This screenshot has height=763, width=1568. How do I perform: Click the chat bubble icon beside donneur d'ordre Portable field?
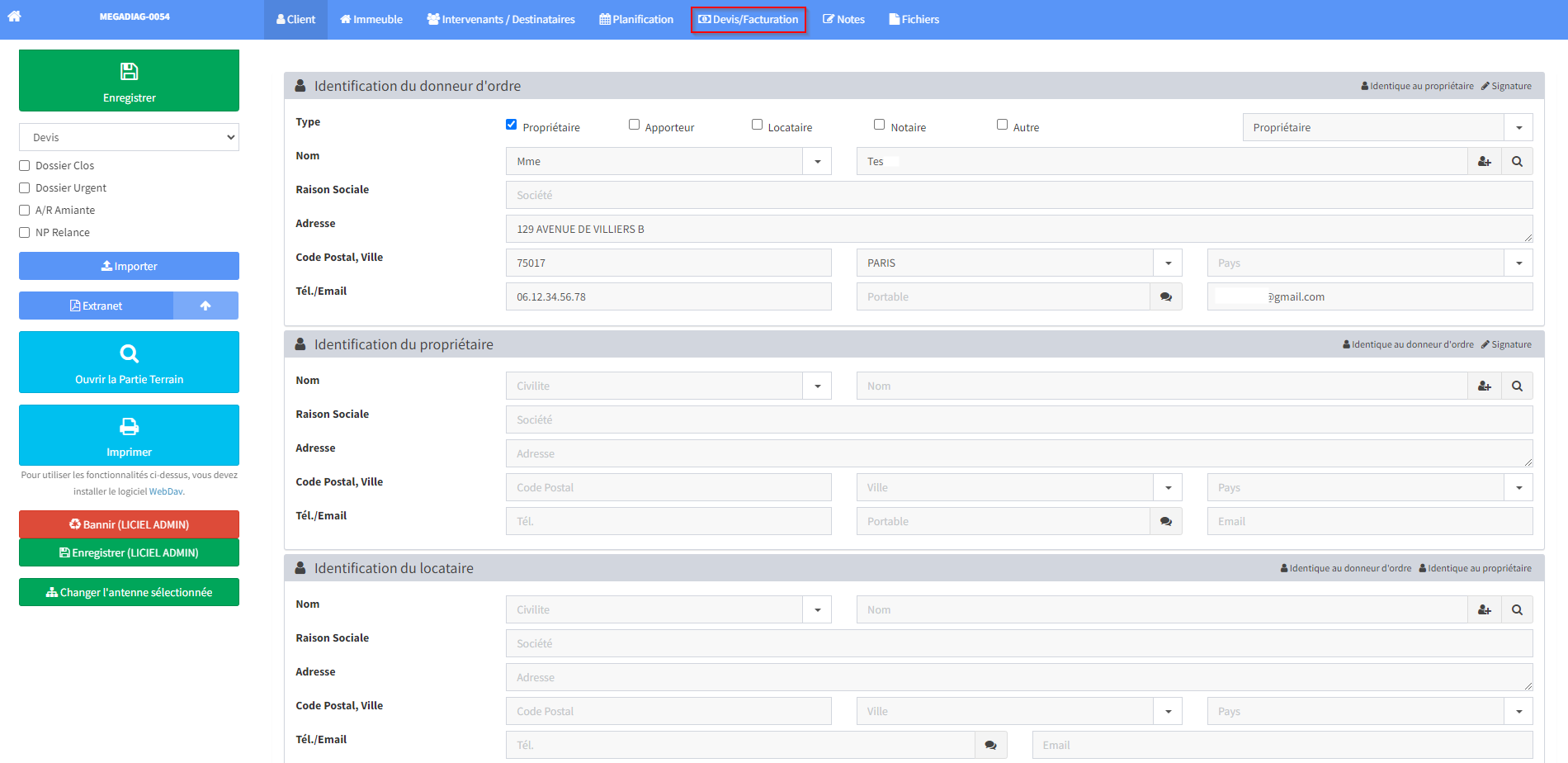pyautogui.click(x=1165, y=296)
